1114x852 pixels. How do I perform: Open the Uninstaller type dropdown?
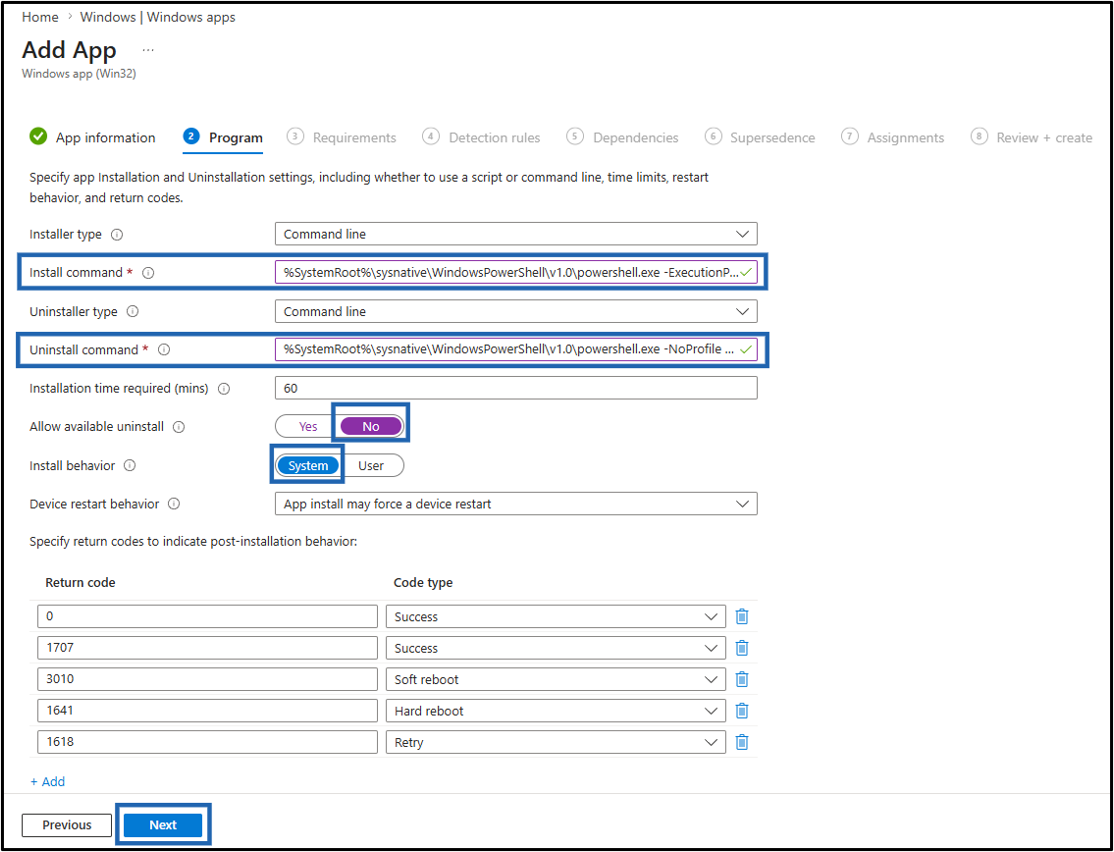pyautogui.click(x=516, y=311)
